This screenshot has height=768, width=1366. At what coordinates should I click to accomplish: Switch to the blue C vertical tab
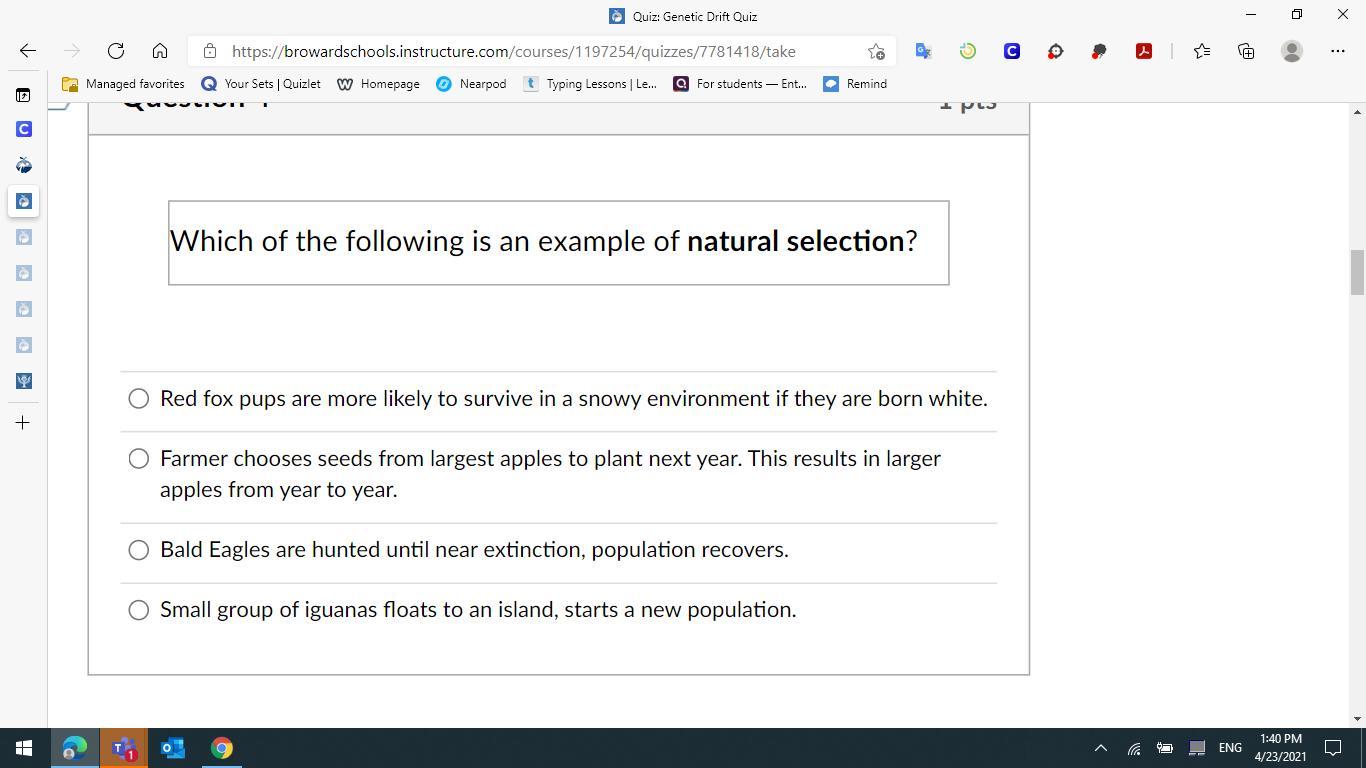23,129
